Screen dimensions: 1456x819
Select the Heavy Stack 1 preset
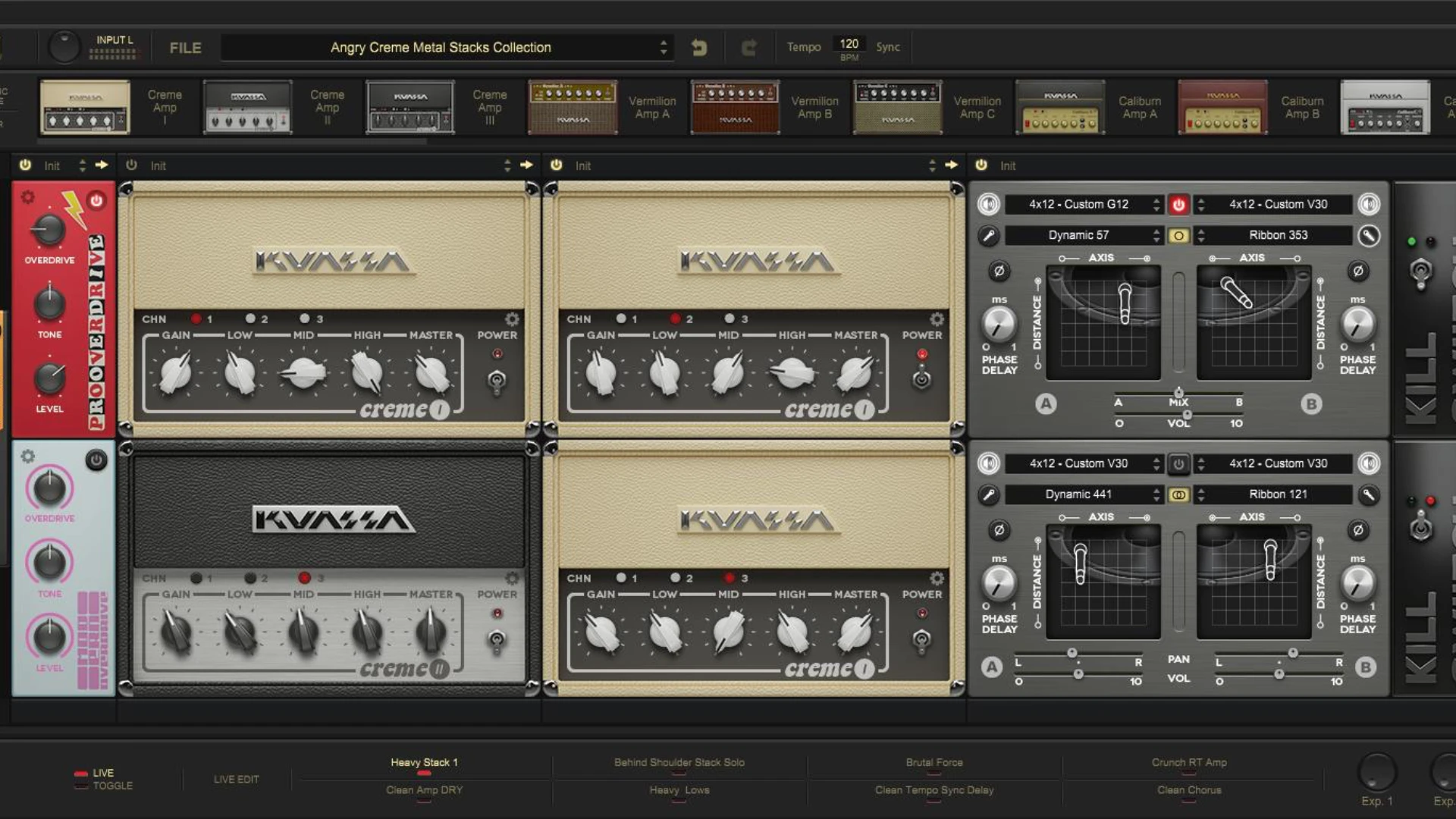tap(424, 762)
